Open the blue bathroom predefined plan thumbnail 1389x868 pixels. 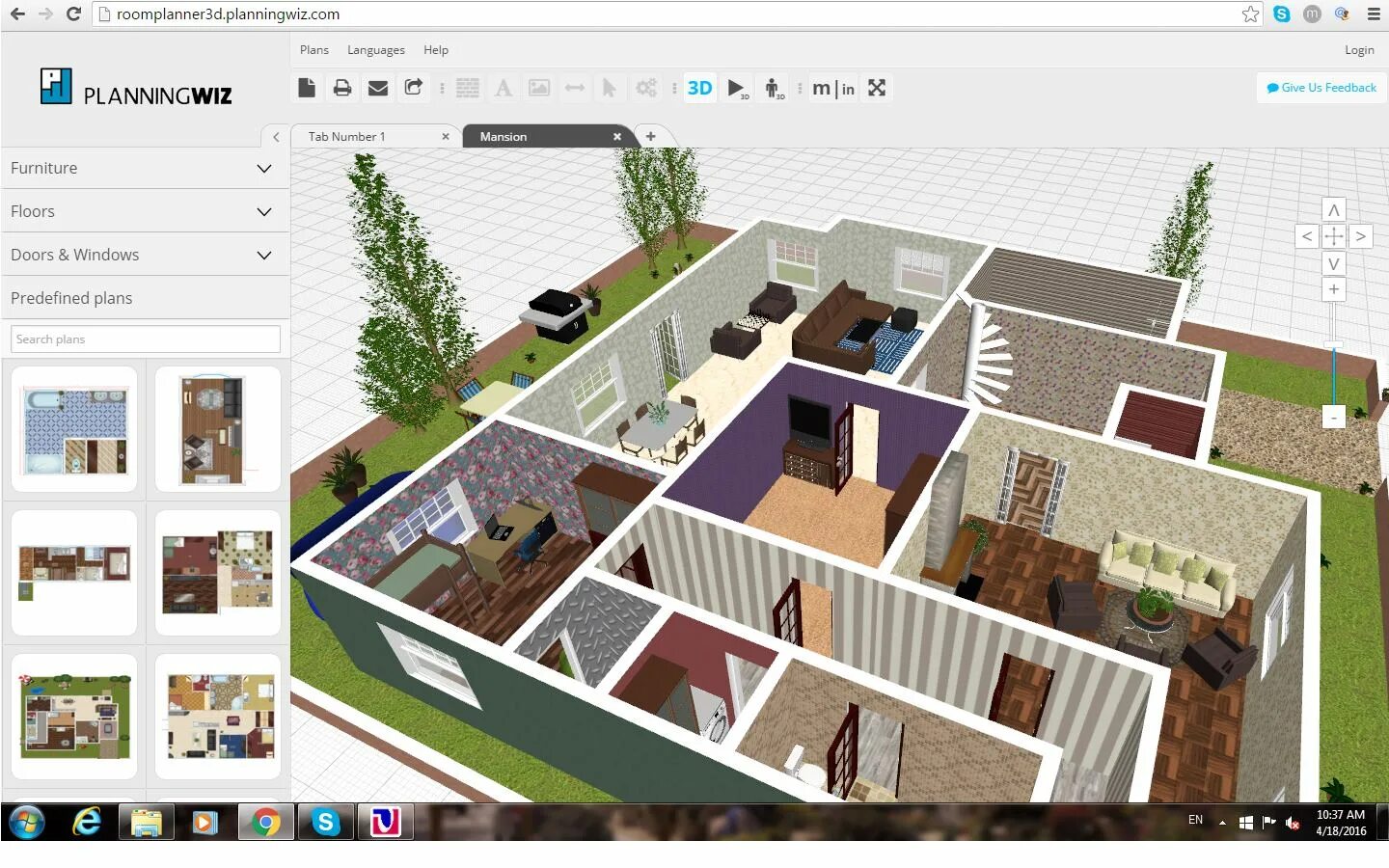pyautogui.click(x=73, y=429)
